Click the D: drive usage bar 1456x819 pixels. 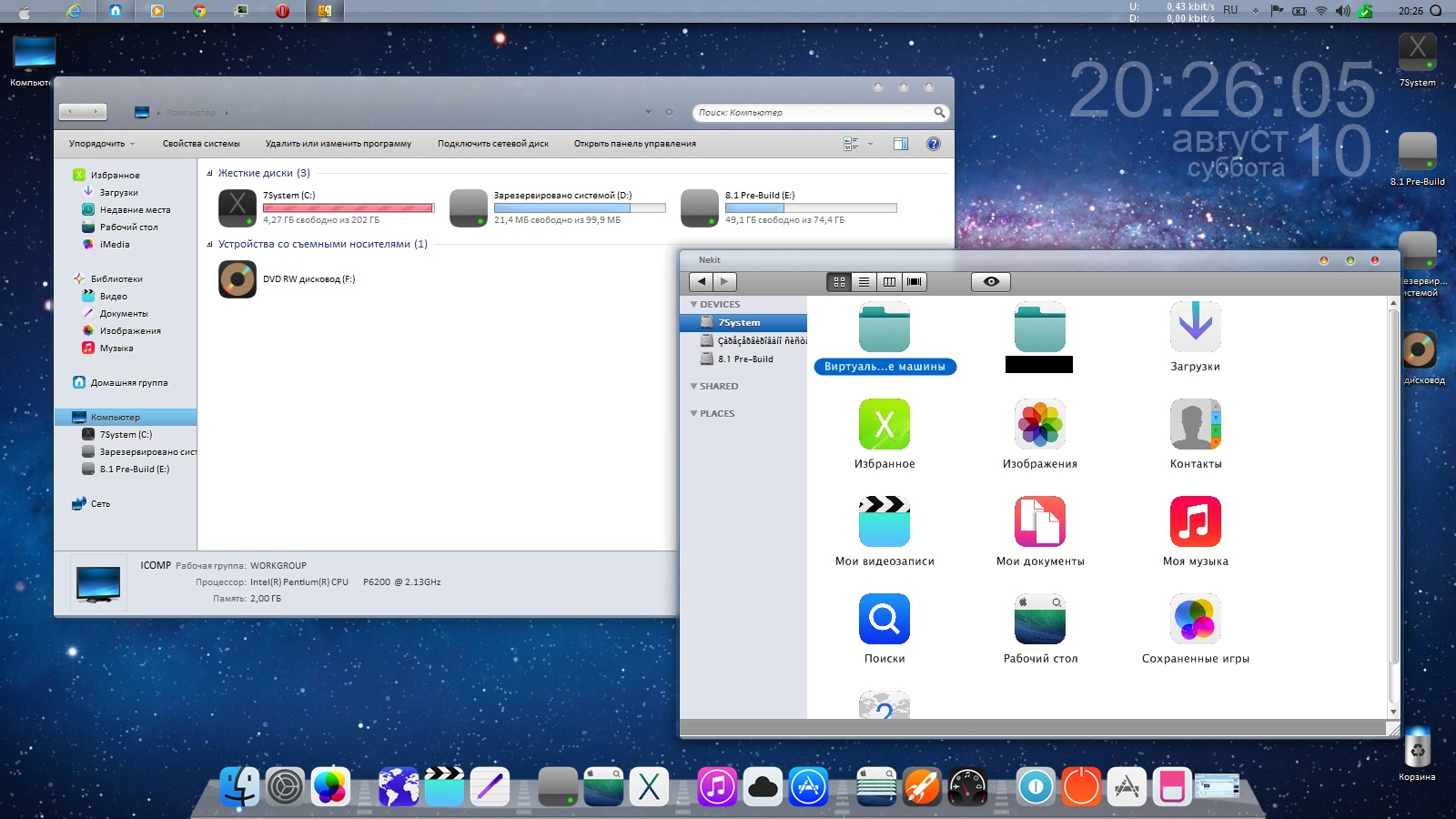tap(580, 208)
